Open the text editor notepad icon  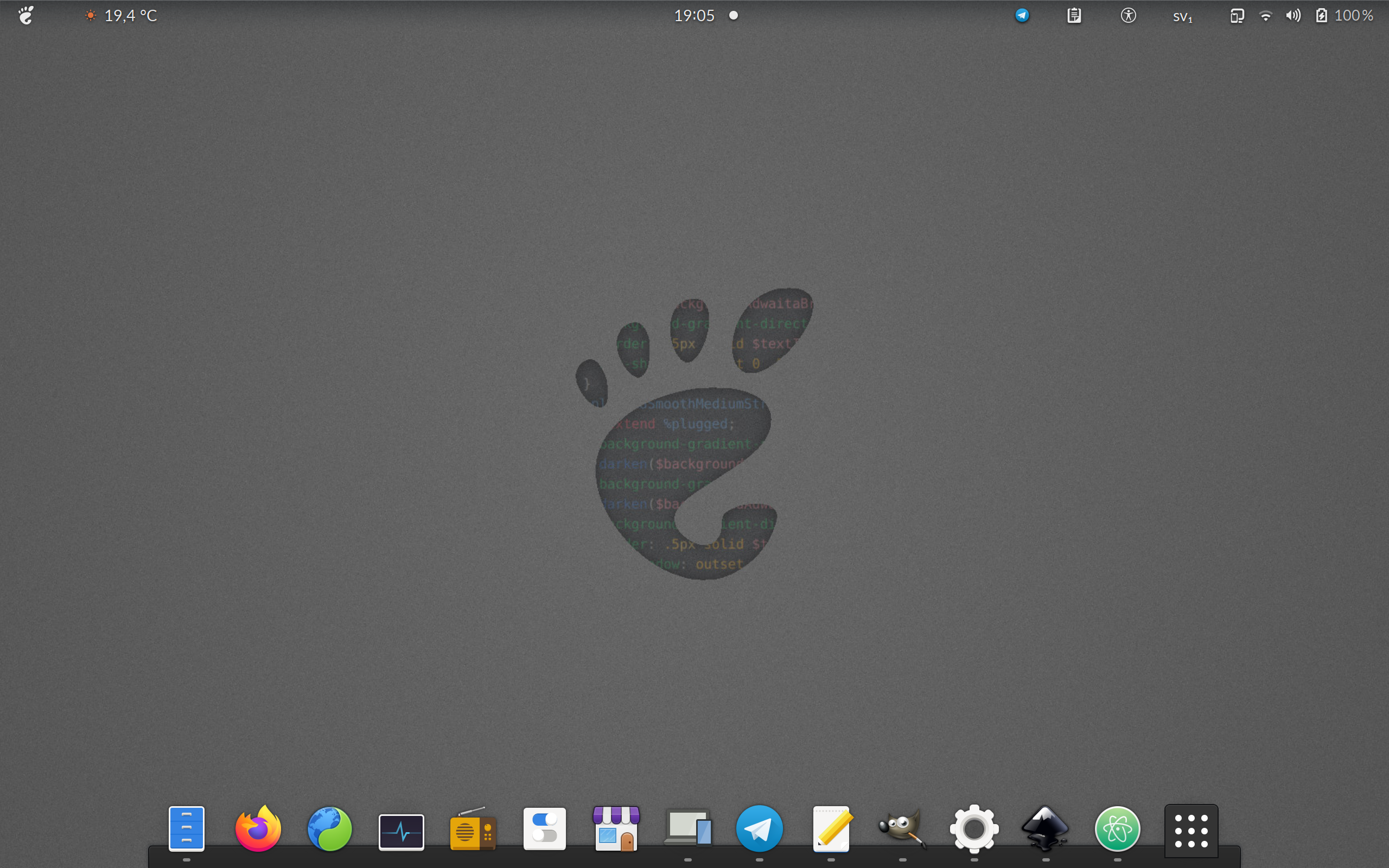831,828
